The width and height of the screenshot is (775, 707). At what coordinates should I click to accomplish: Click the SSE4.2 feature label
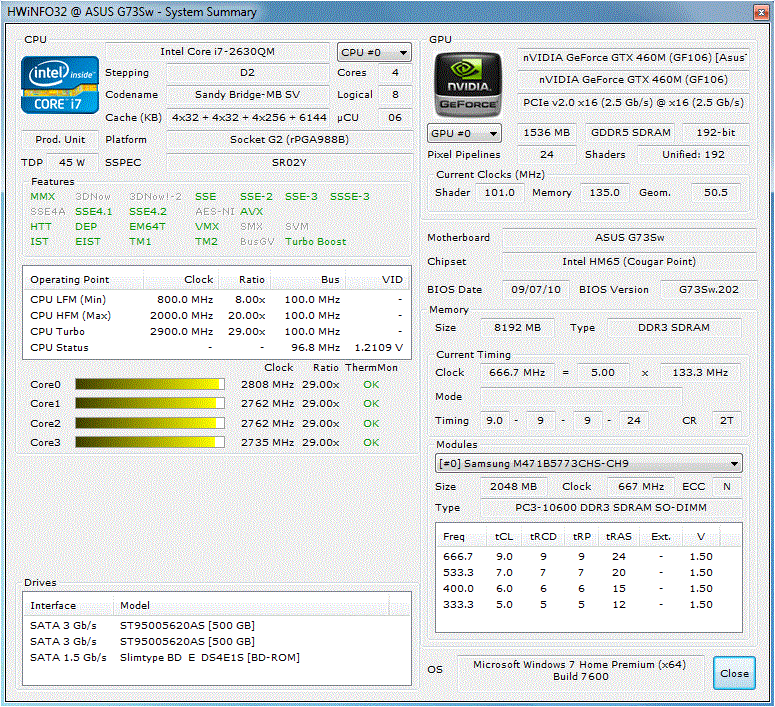pos(148,211)
